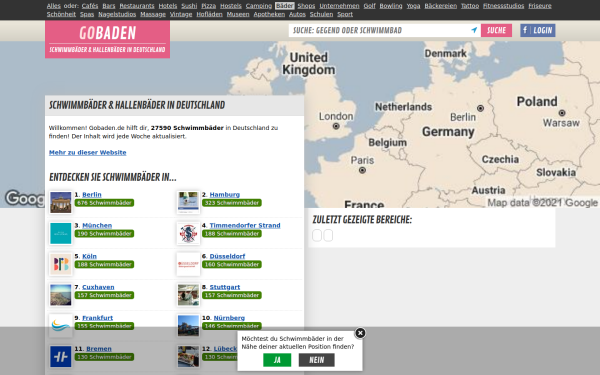Open the Cuxhaven beach thumbnail

tap(60, 295)
